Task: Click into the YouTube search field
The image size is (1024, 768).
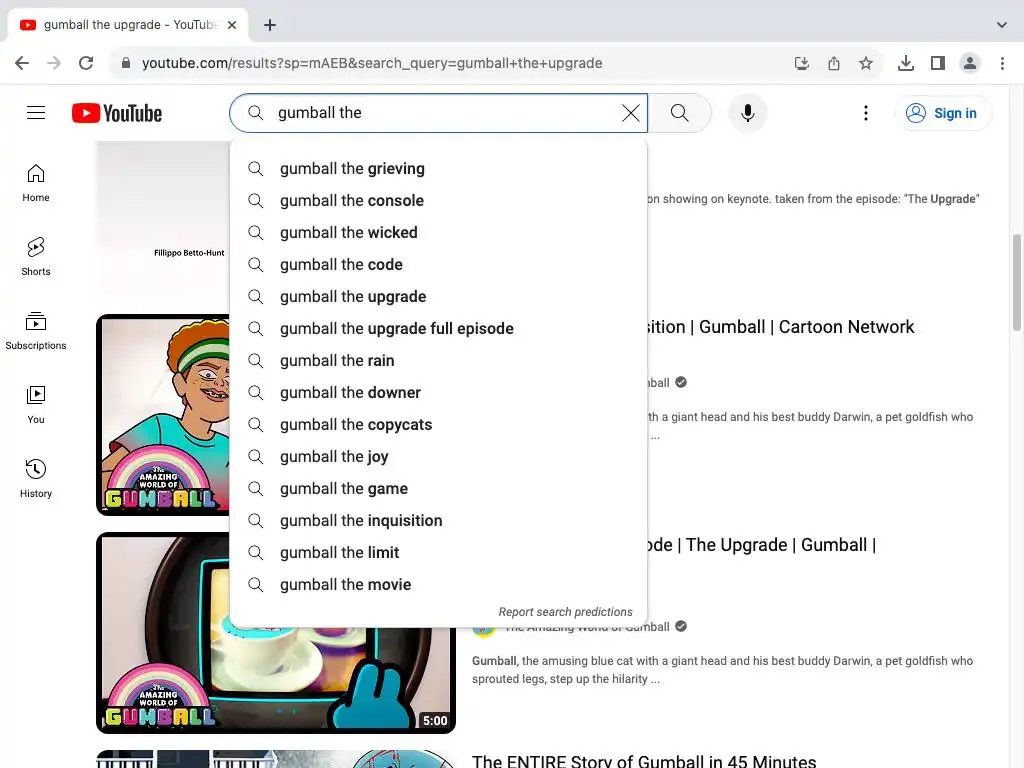Action: coord(438,113)
